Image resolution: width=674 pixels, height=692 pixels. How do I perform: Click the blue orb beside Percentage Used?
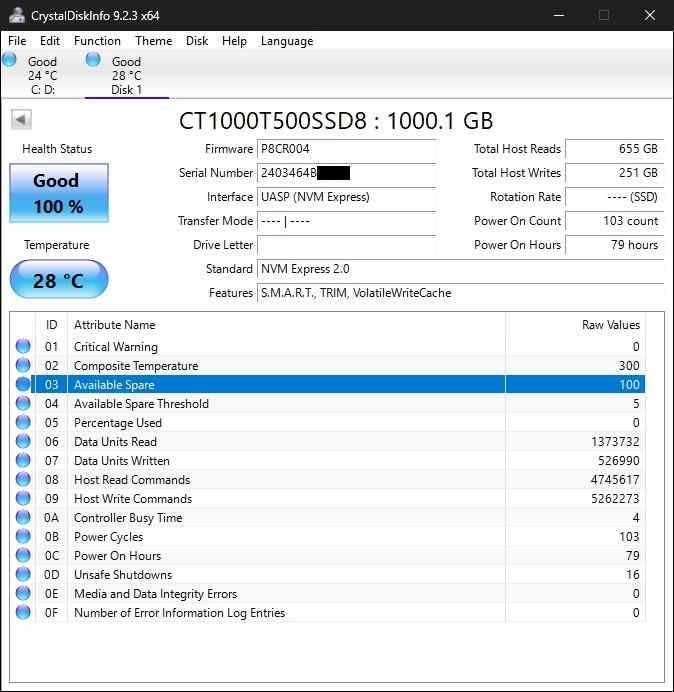coord(23,422)
